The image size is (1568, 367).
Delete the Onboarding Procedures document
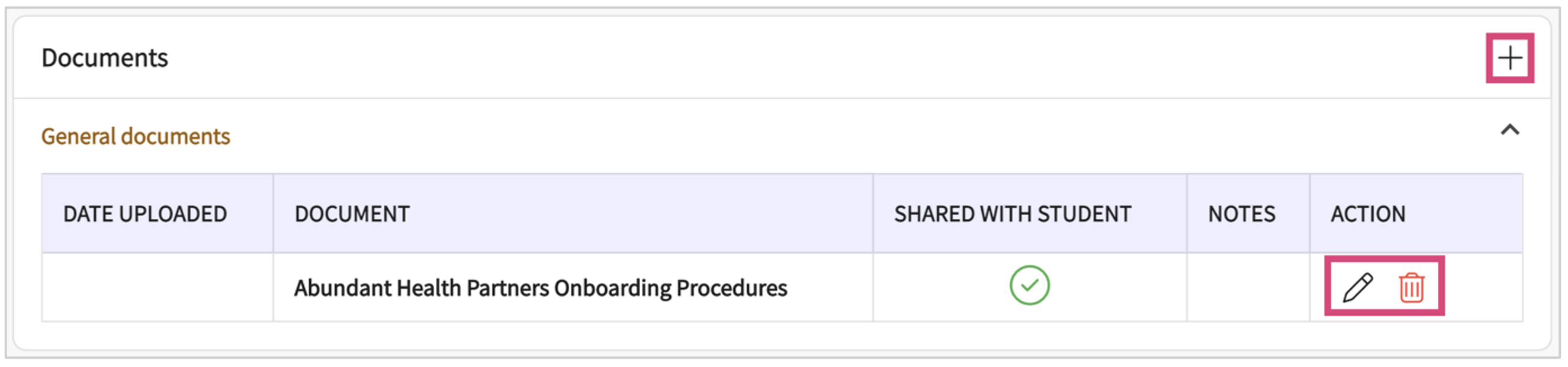coord(1411,287)
